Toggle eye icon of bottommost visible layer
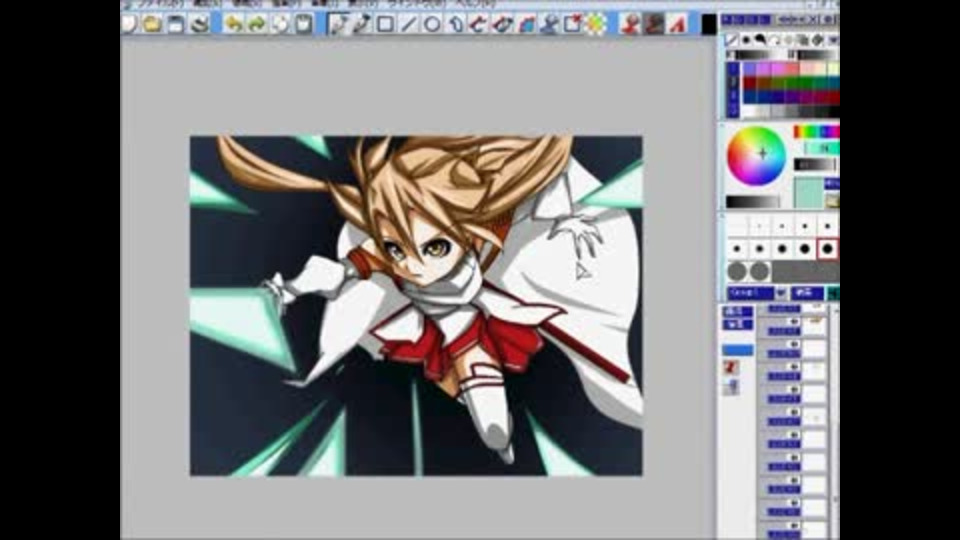The width and height of the screenshot is (960, 540). (x=795, y=525)
